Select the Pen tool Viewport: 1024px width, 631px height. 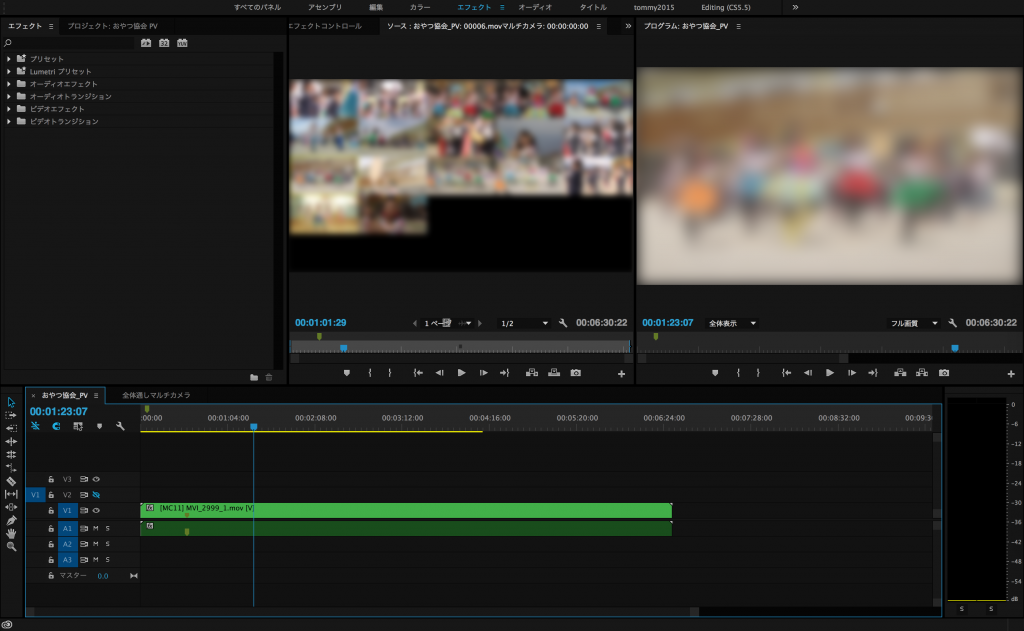[x=11, y=520]
